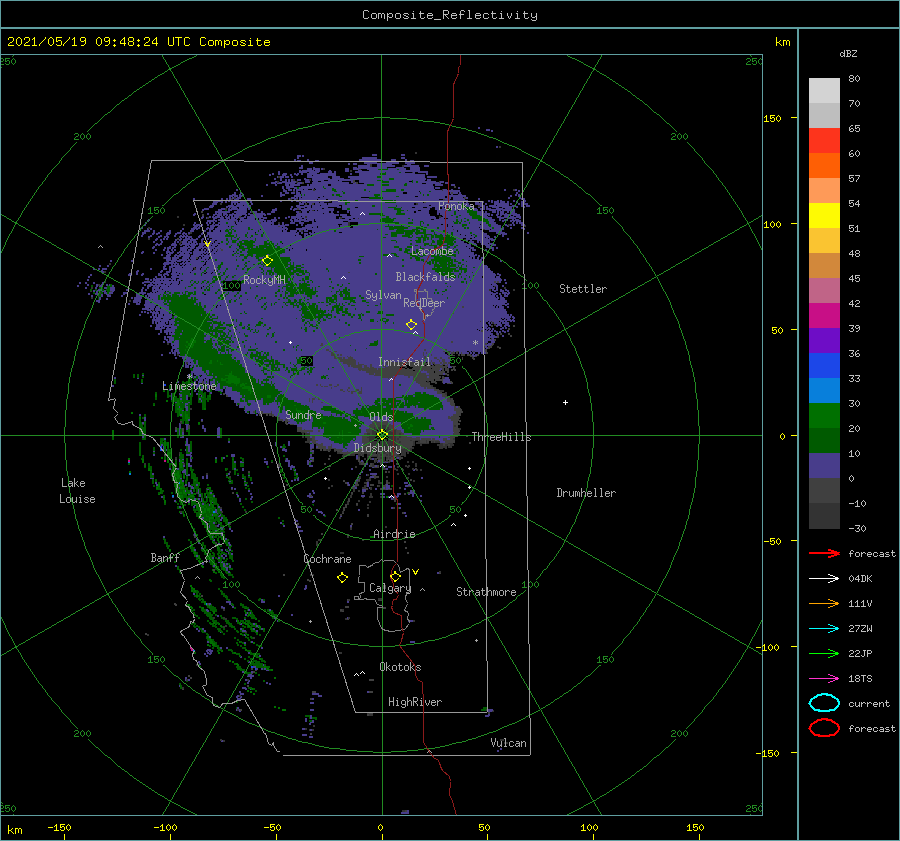Click the yellow radar-site marker above Didsbury
The height and width of the screenshot is (841, 900).
382,435
